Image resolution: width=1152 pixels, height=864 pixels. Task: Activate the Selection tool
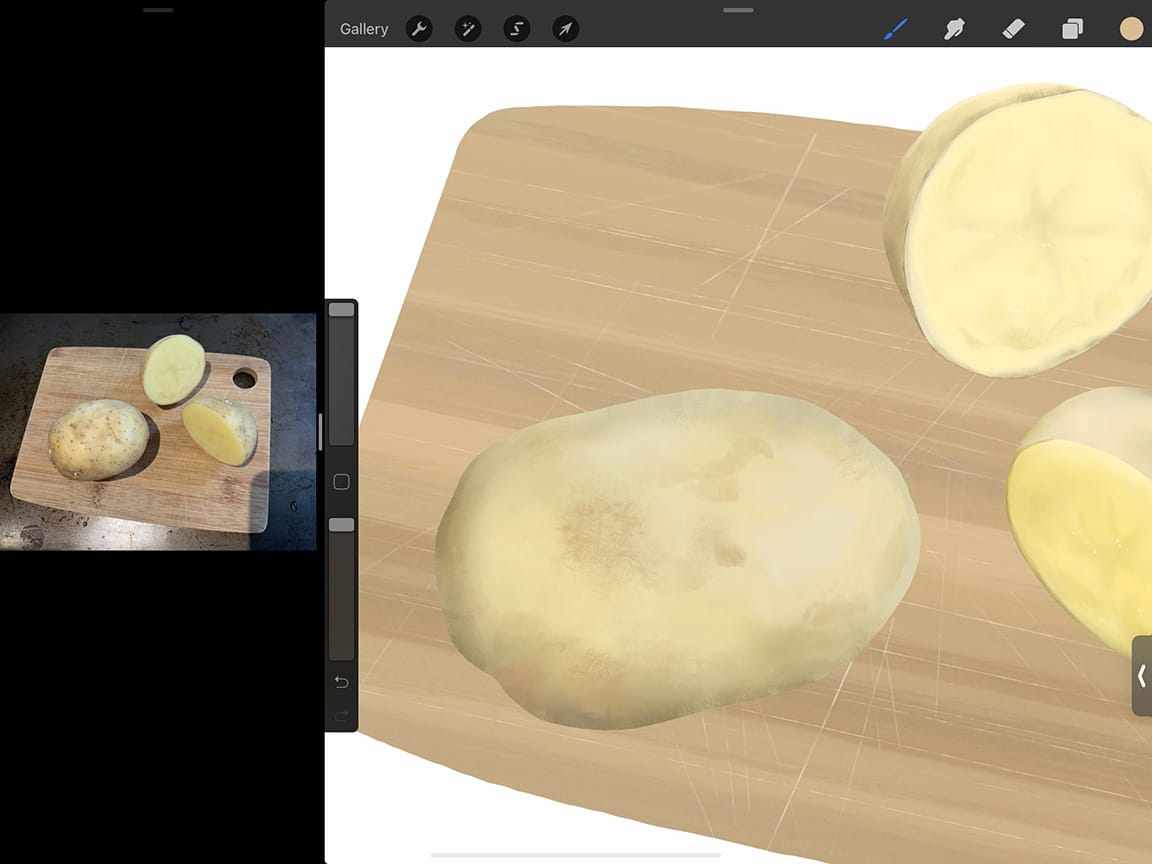click(x=516, y=29)
